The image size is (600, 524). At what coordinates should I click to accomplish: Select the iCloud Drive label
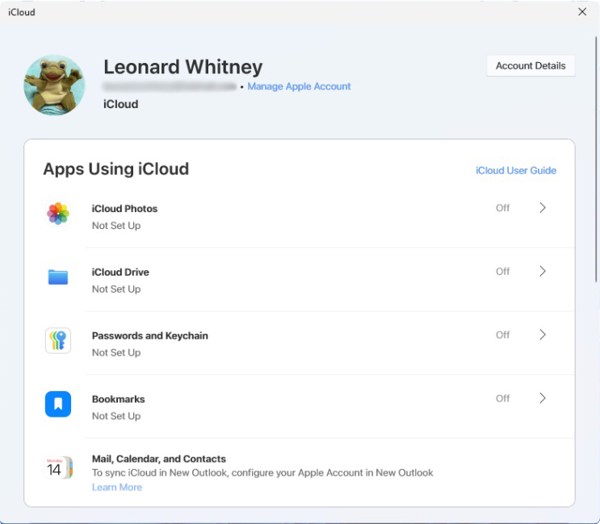(x=121, y=272)
